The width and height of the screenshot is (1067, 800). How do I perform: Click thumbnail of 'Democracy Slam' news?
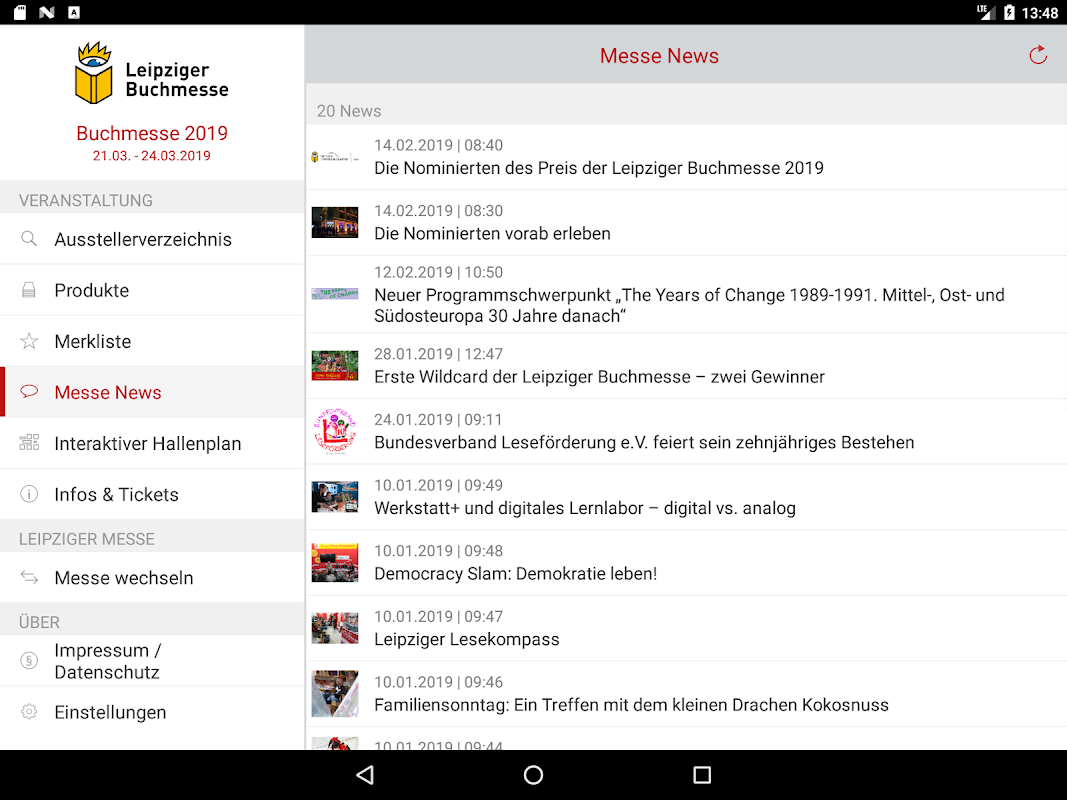click(334, 563)
